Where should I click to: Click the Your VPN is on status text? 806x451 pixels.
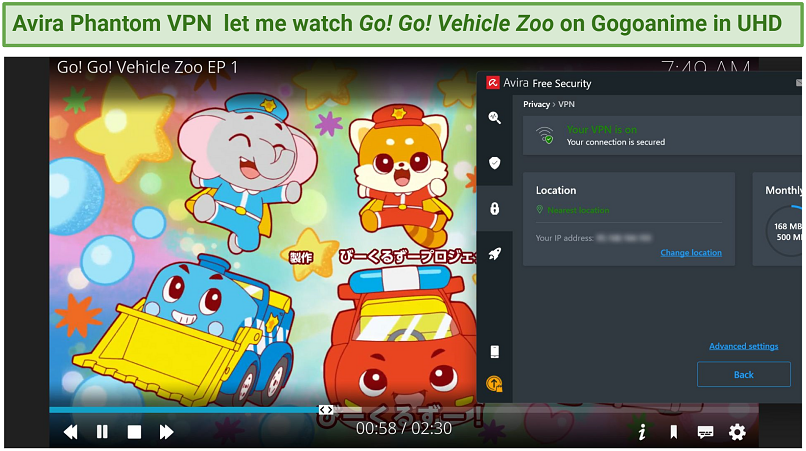pos(602,130)
